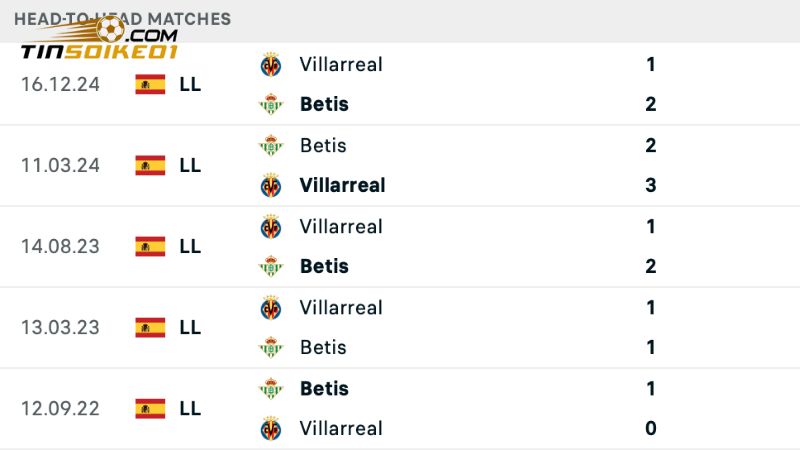Click Spain flag beside 16.12.24 match
Image resolution: width=800 pixels, height=450 pixels.
(x=150, y=84)
